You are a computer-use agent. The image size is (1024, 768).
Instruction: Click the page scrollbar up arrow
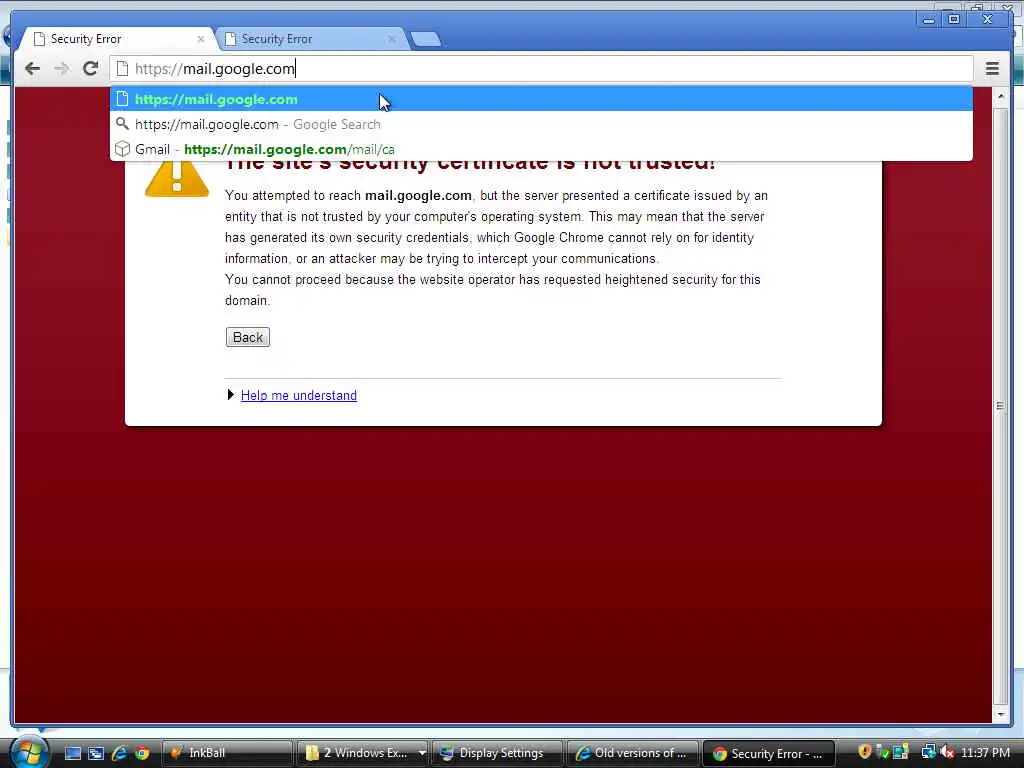(1000, 97)
